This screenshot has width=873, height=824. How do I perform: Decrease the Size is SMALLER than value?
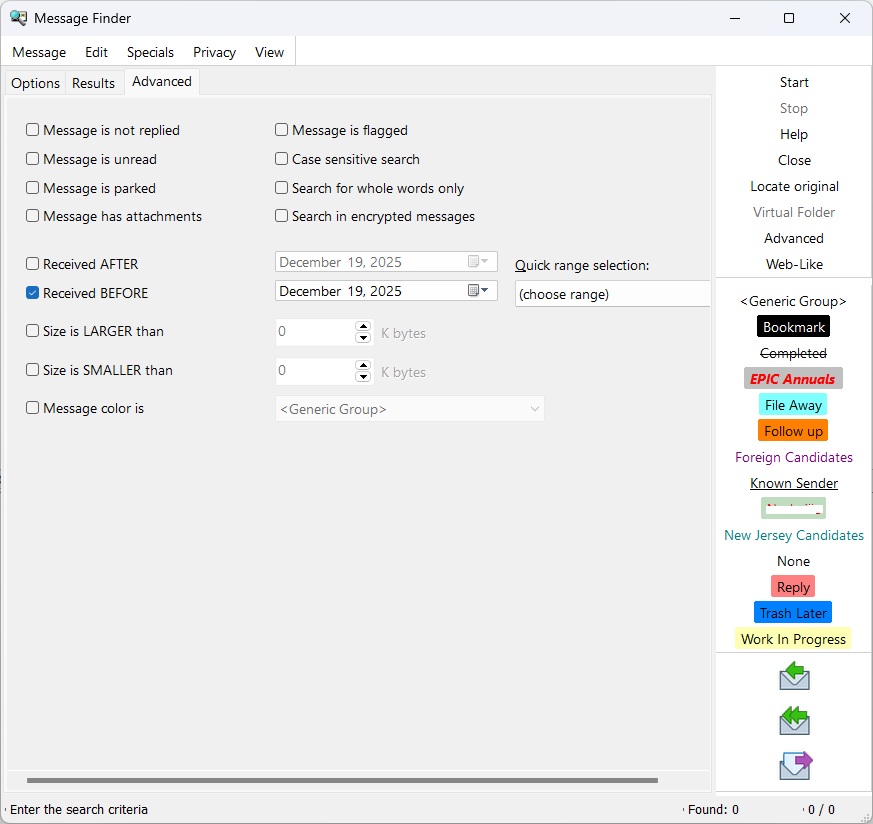click(x=363, y=377)
